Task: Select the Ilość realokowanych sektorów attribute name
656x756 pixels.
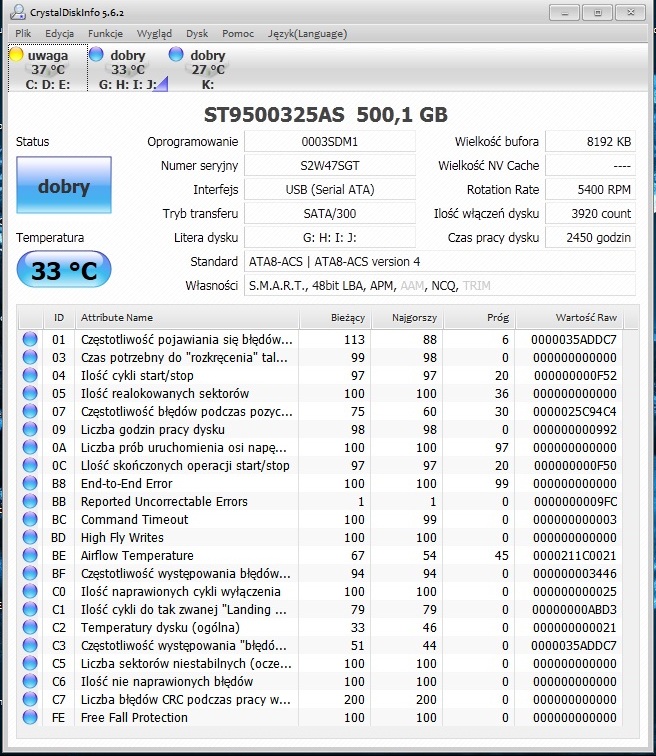Action: pyautogui.click(x=165, y=393)
